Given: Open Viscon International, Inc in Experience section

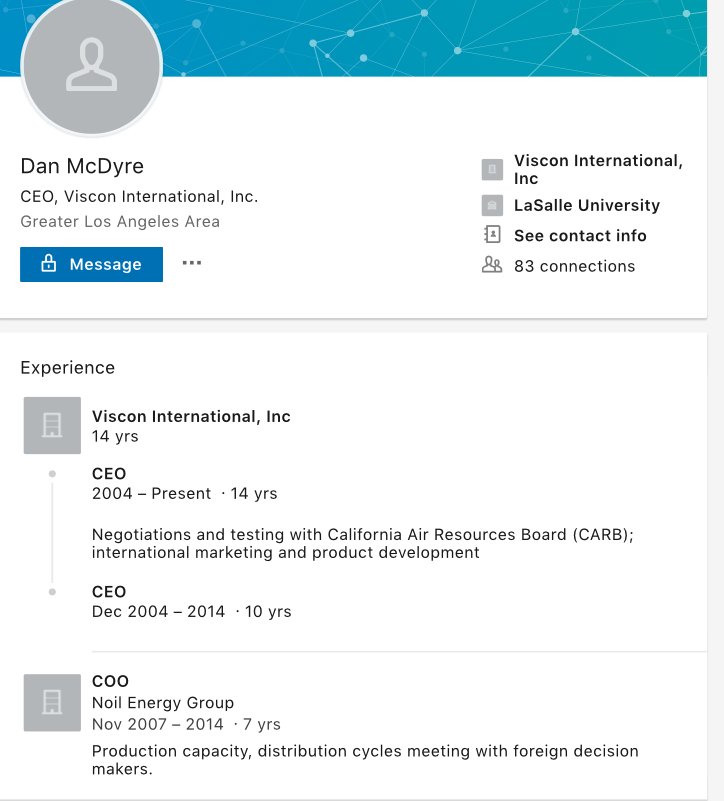Looking at the screenshot, I should [x=191, y=416].
